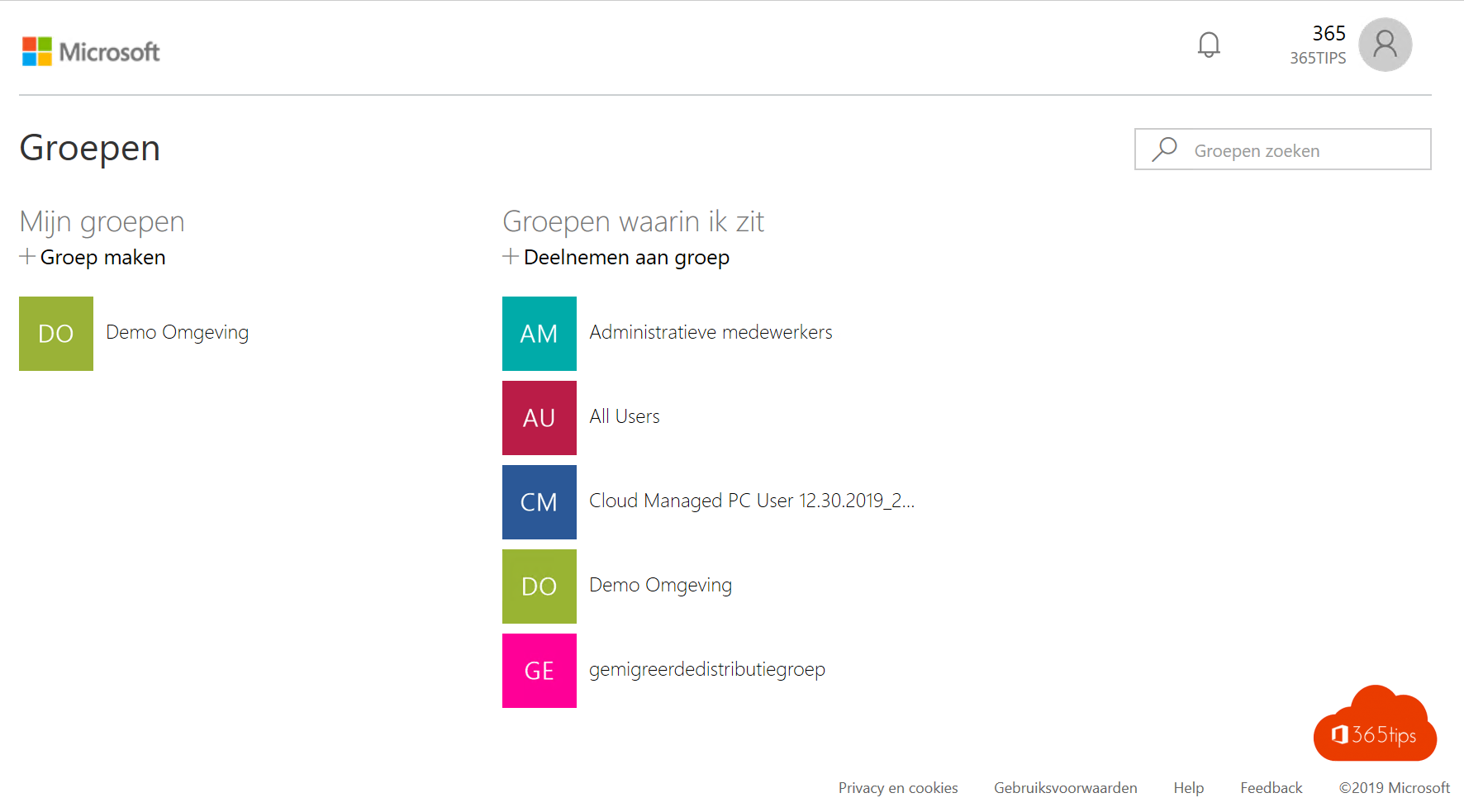Viewport: 1464px width, 812px height.
Task: Click the CM group tile
Action: 539,502
